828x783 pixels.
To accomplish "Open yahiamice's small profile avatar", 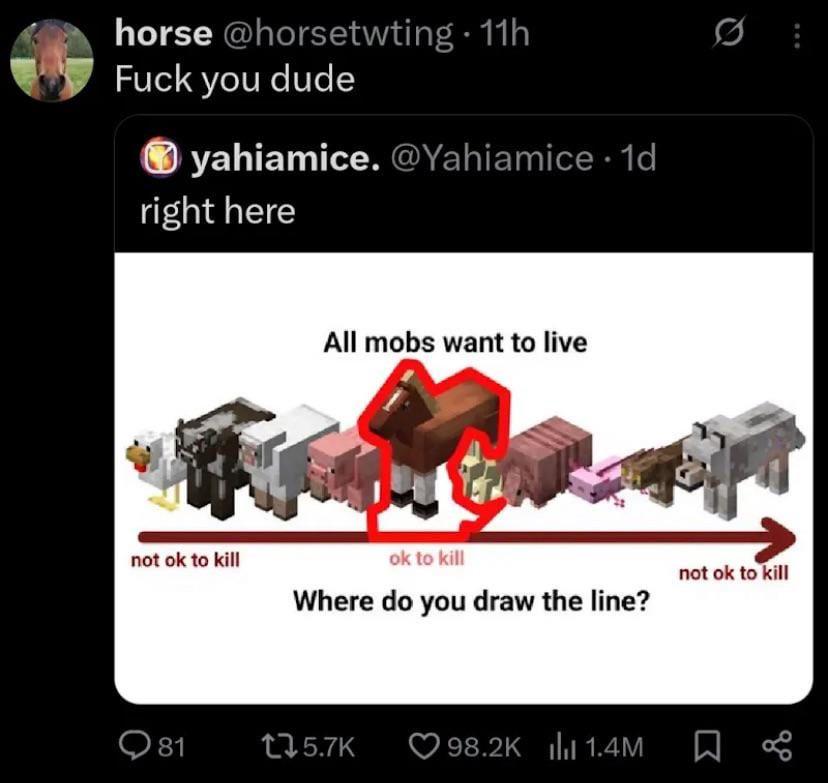I will click(x=161, y=157).
